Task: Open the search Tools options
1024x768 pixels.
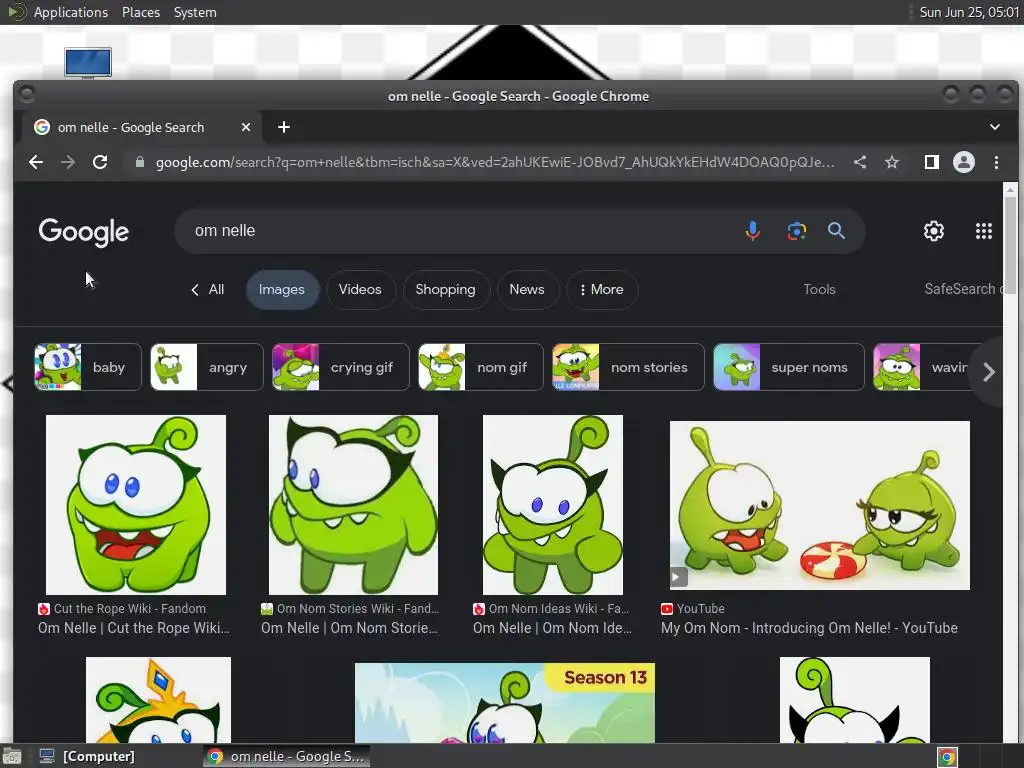Action: point(819,289)
